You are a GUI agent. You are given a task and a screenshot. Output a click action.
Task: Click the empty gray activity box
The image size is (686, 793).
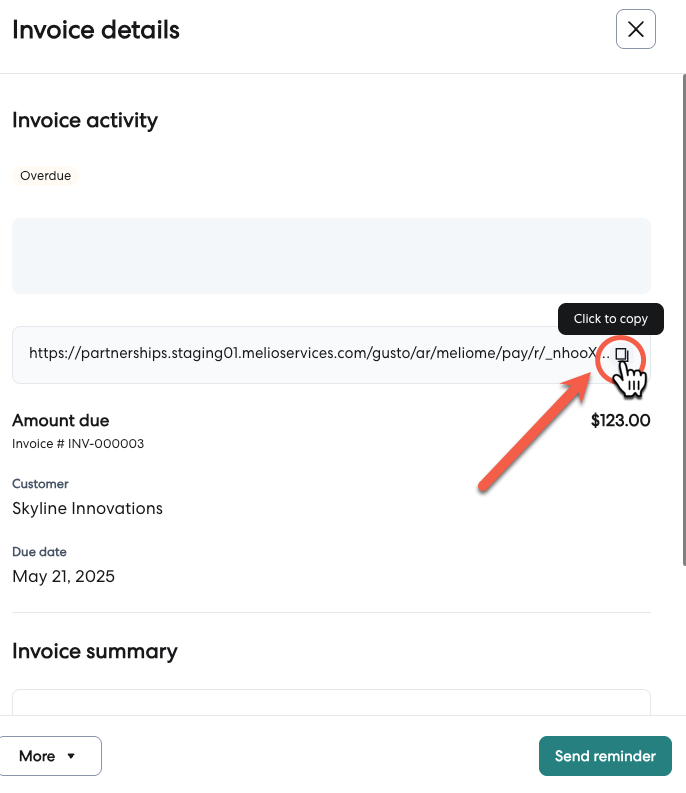[331, 256]
